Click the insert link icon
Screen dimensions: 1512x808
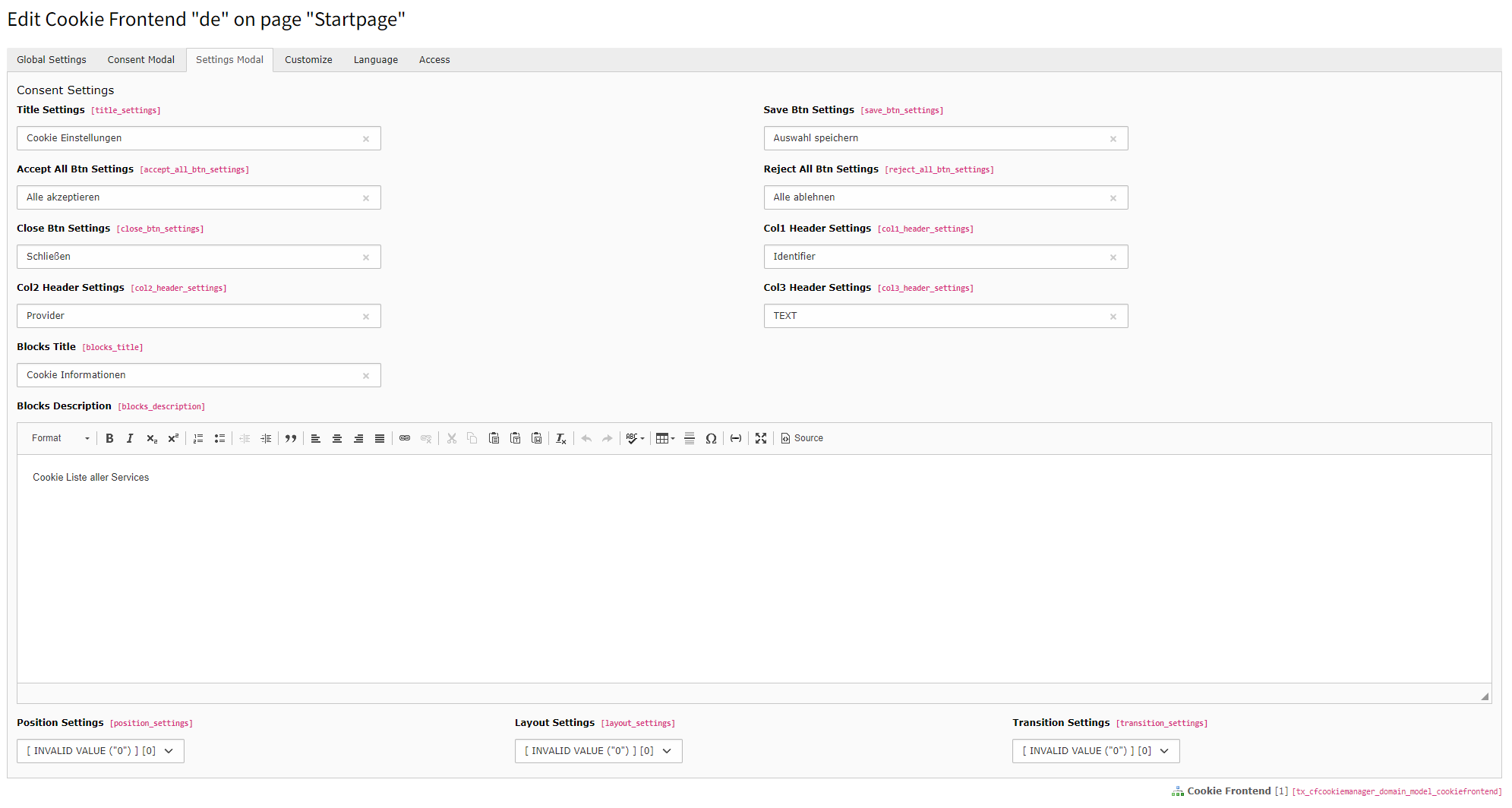coord(405,438)
